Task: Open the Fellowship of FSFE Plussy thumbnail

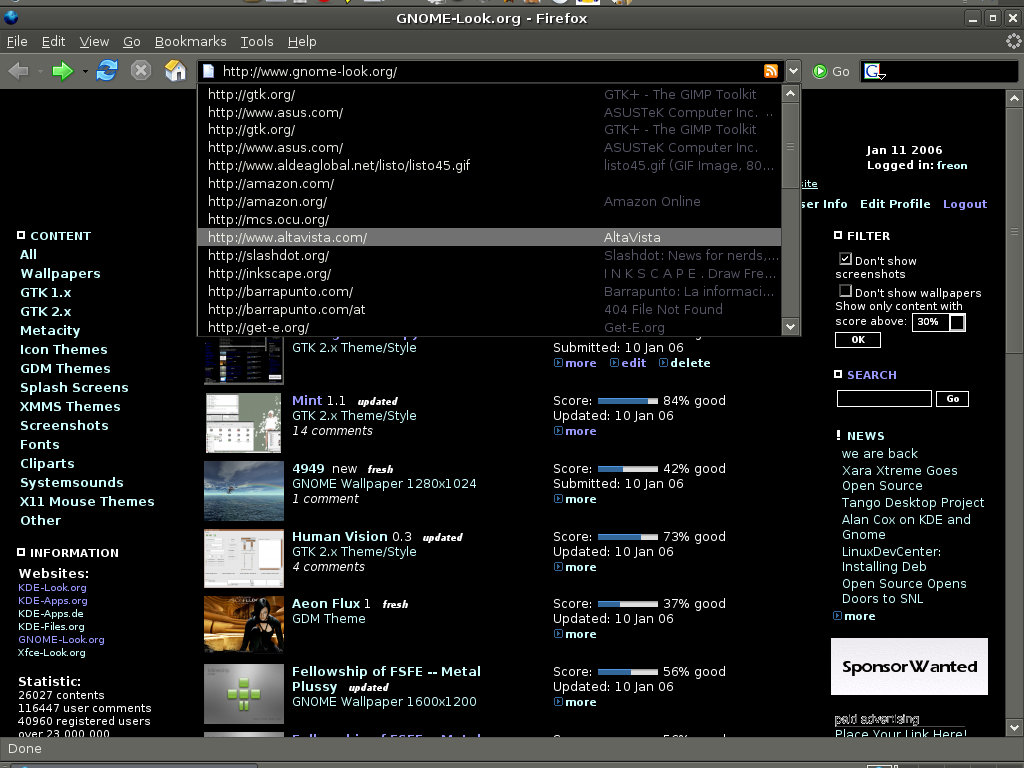Action: tap(244, 694)
